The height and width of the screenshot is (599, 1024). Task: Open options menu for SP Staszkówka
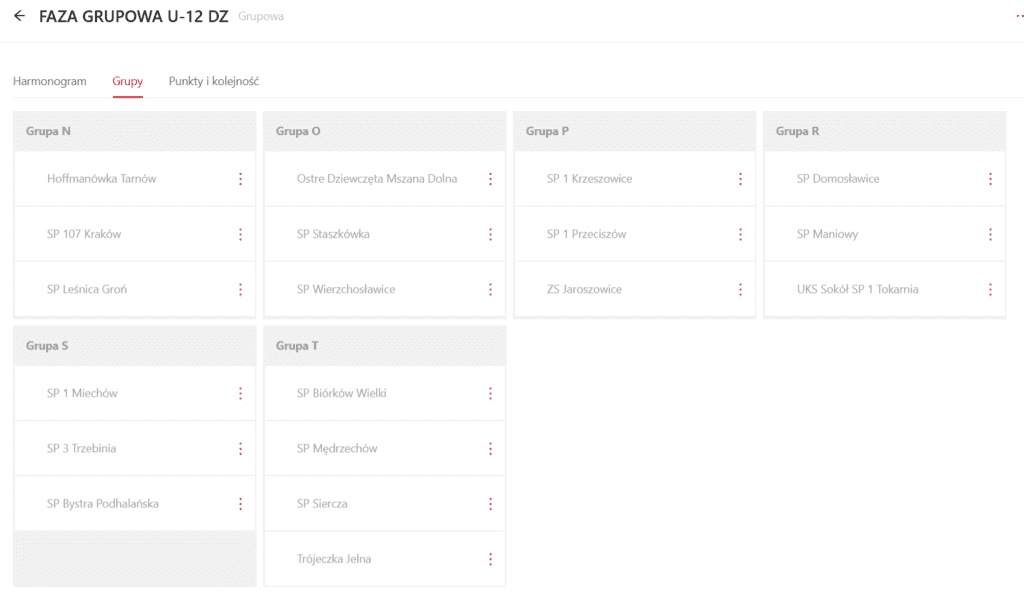(490, 234)
